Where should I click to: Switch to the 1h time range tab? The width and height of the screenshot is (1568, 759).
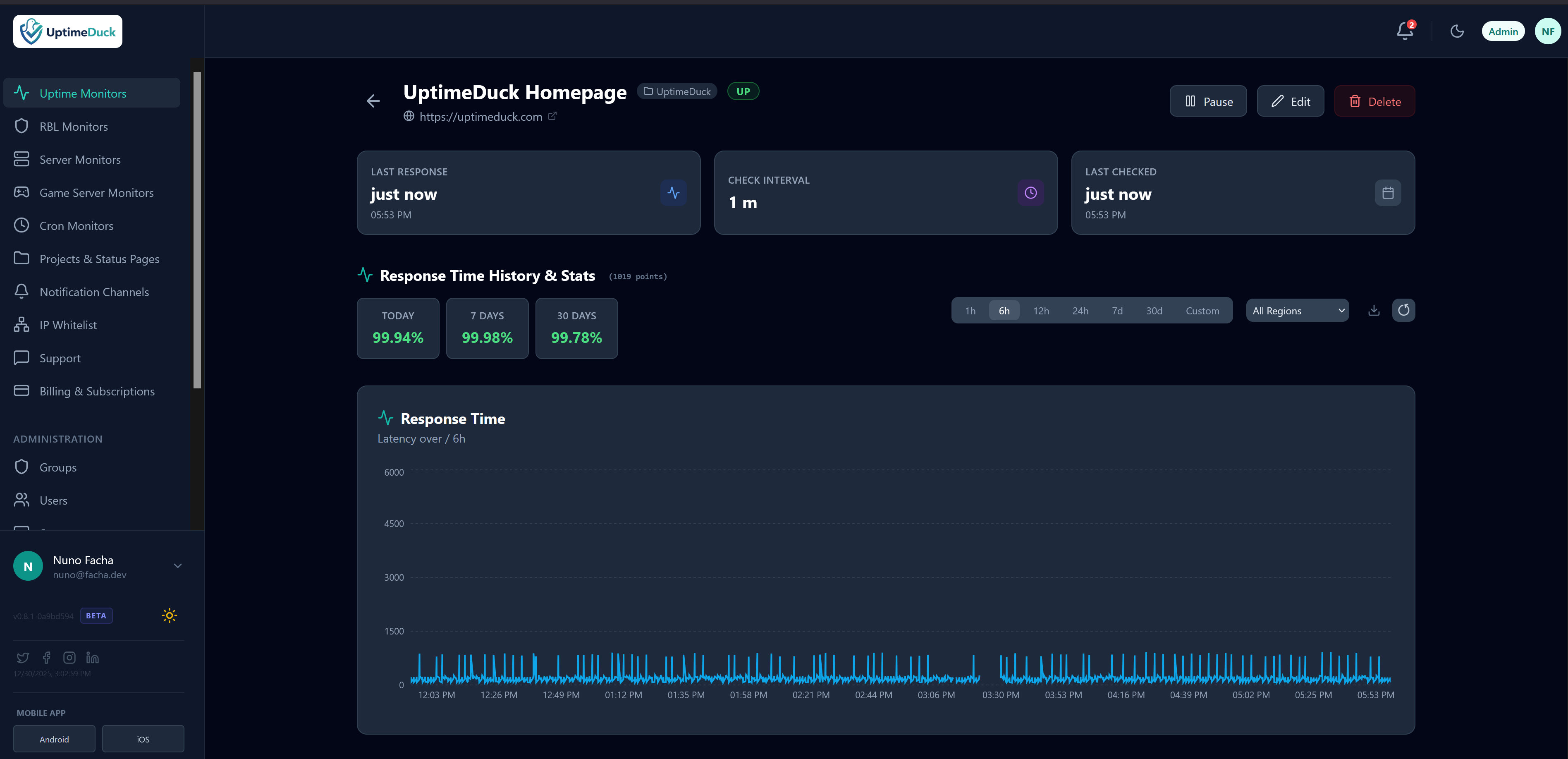point(970,310)
